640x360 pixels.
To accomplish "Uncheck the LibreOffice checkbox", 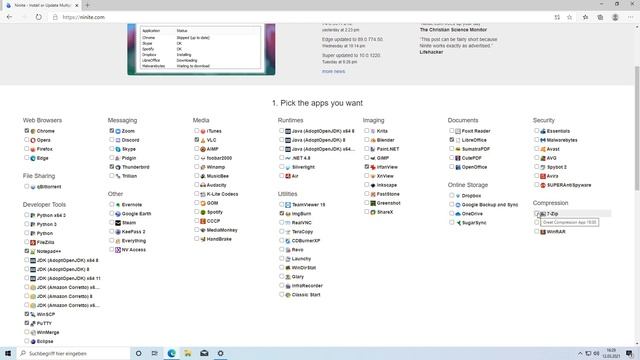I will 451,140.
